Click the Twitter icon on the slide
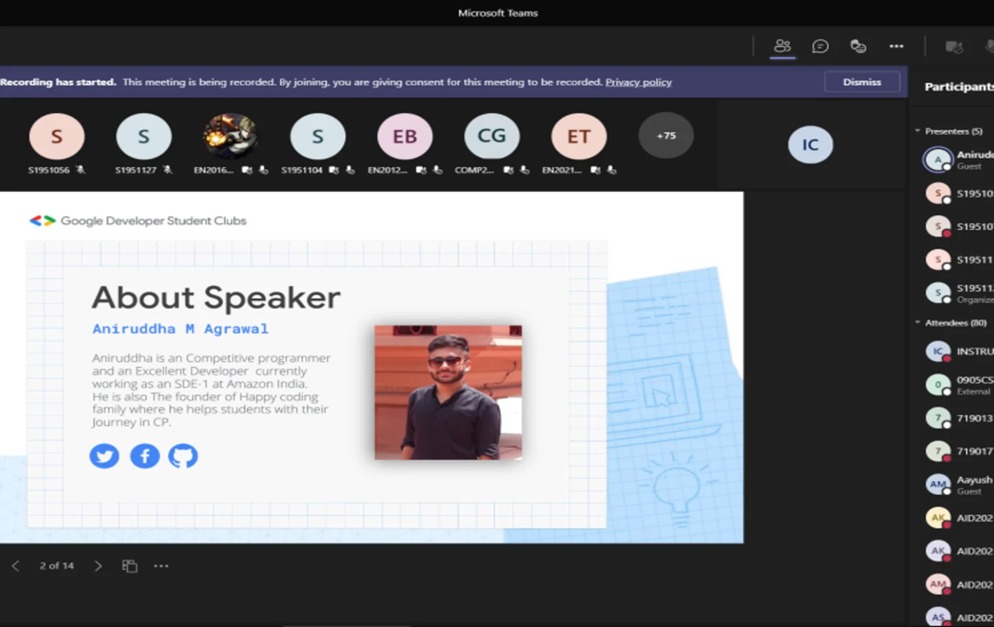Image resolution: width=994 pixels, height=627 pixels. 105,456
